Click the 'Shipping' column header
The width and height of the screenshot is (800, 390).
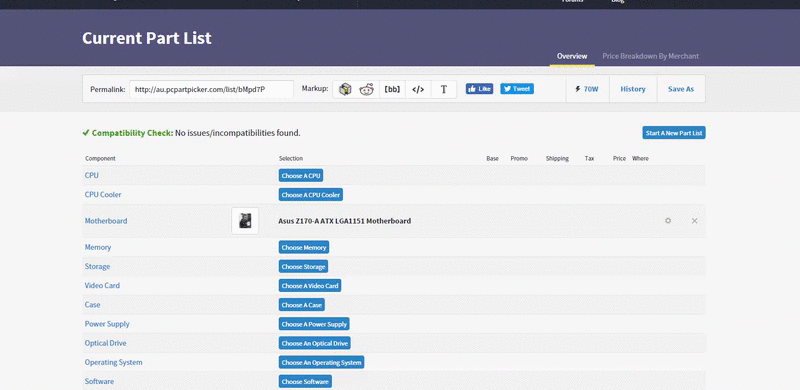point(557,158)
